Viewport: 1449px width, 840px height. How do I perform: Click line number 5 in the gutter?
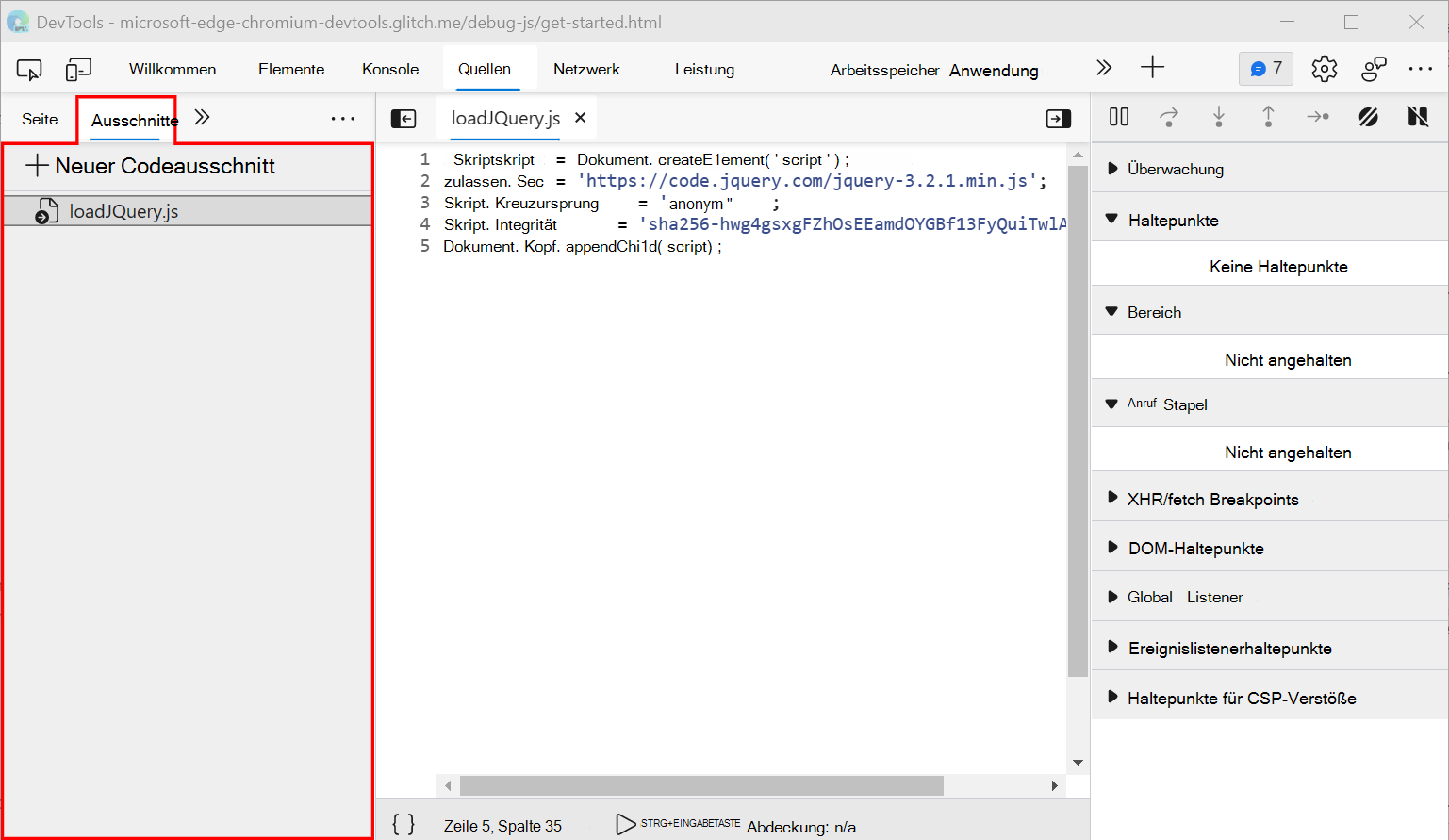425,246
